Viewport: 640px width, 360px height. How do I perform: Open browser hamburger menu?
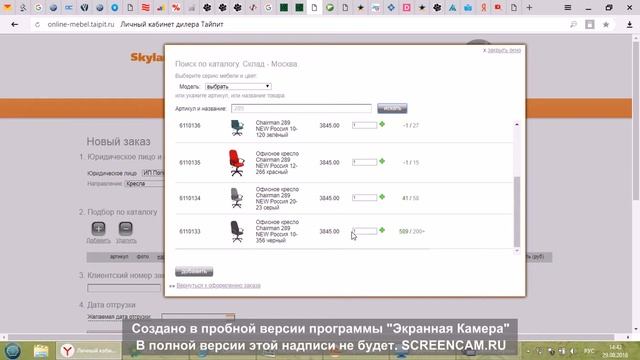(568, 7)
